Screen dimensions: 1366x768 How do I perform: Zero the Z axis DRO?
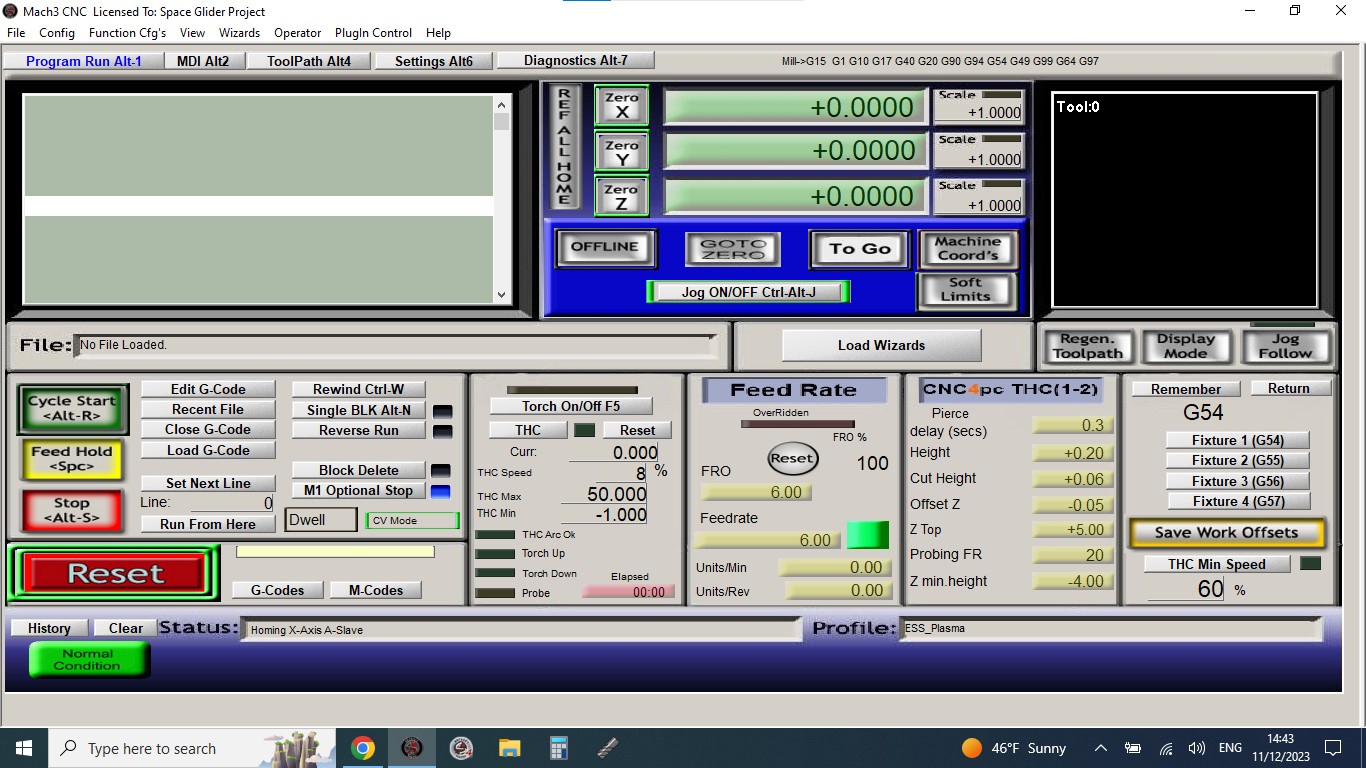(621, 196)
